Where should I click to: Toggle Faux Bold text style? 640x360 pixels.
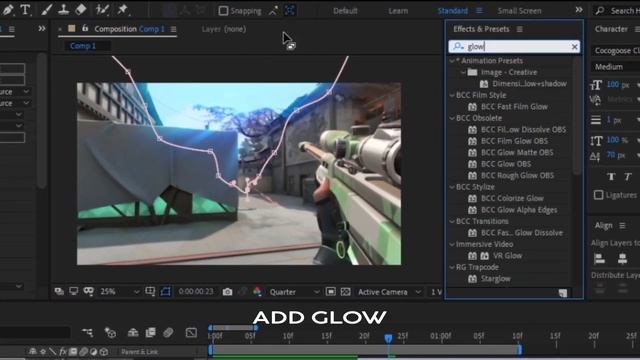click(611, 176)
